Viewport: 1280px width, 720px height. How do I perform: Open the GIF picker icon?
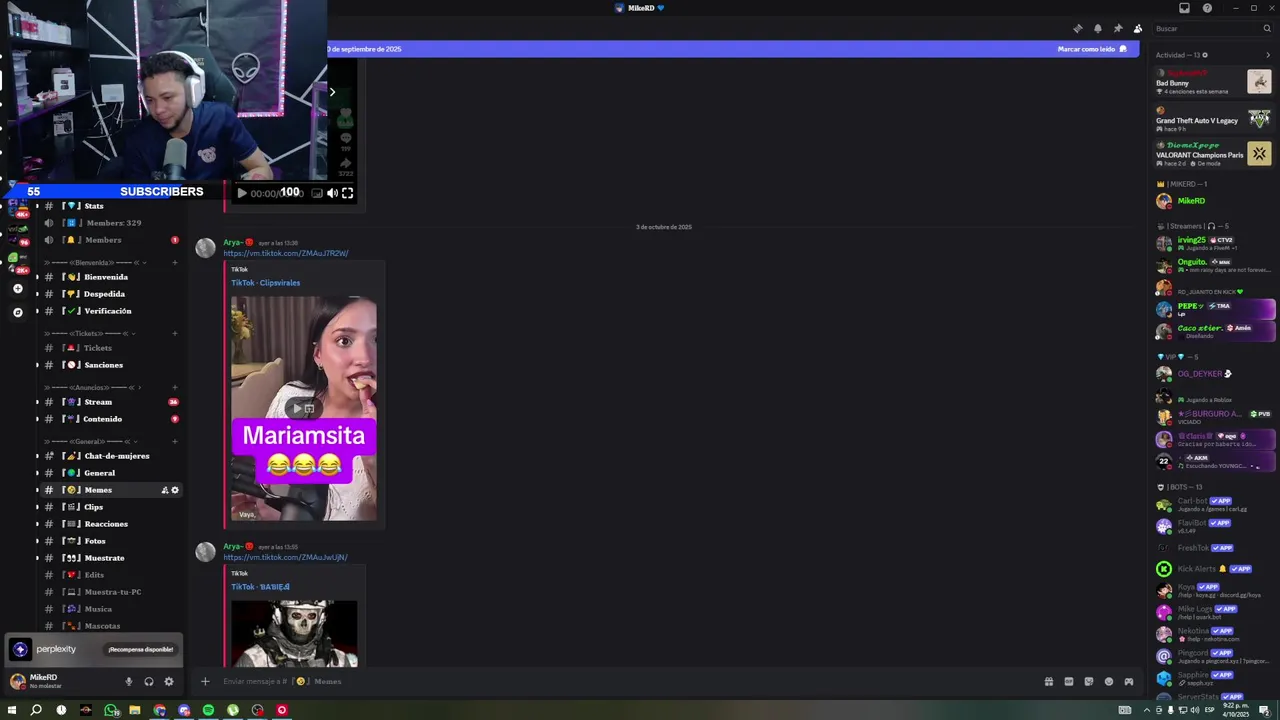(1068, 682)
